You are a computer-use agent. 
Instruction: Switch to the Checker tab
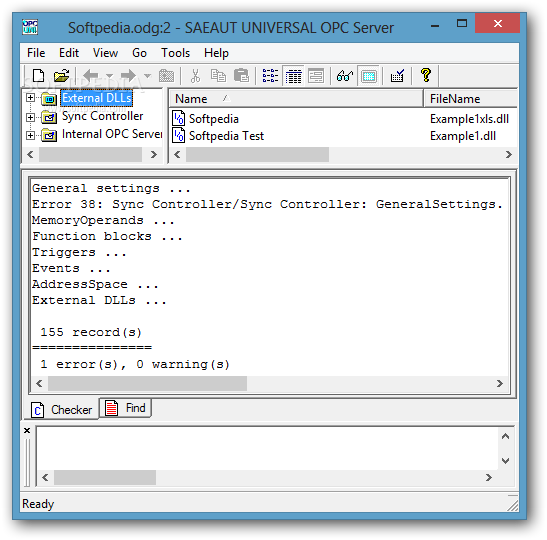(62, 410)
